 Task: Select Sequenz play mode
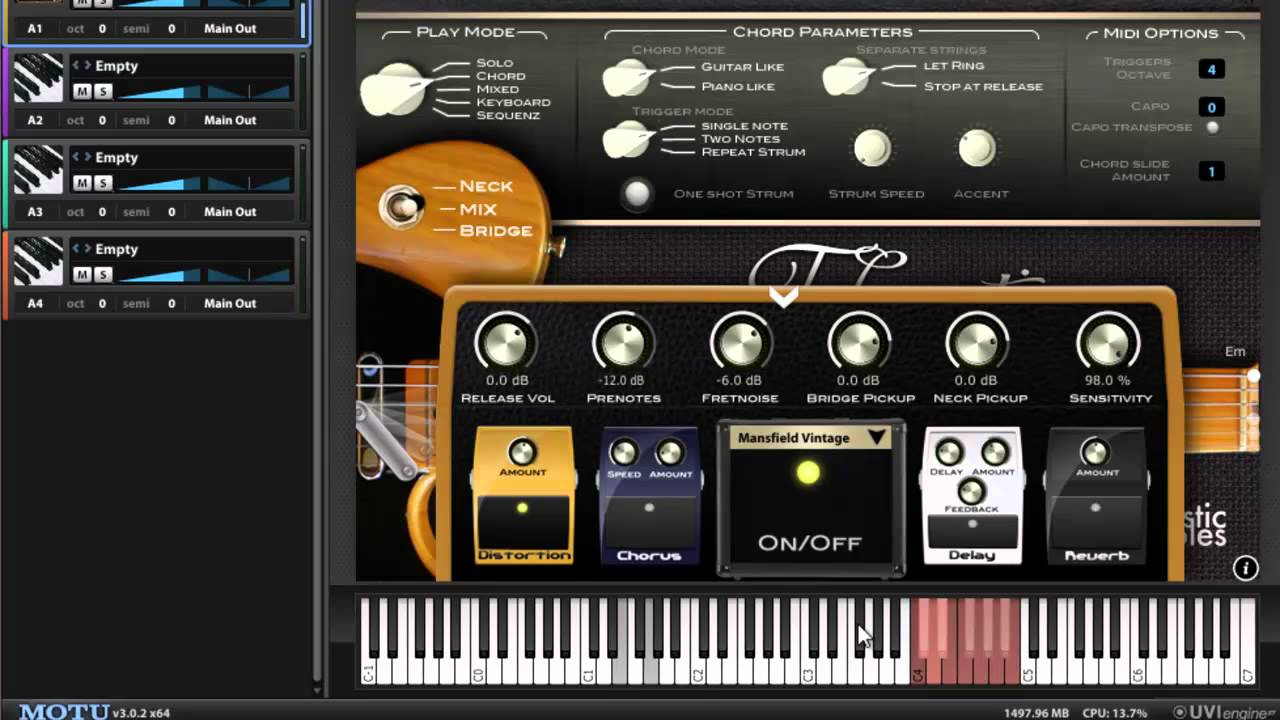pyautogui.click(x=508, y=115)
